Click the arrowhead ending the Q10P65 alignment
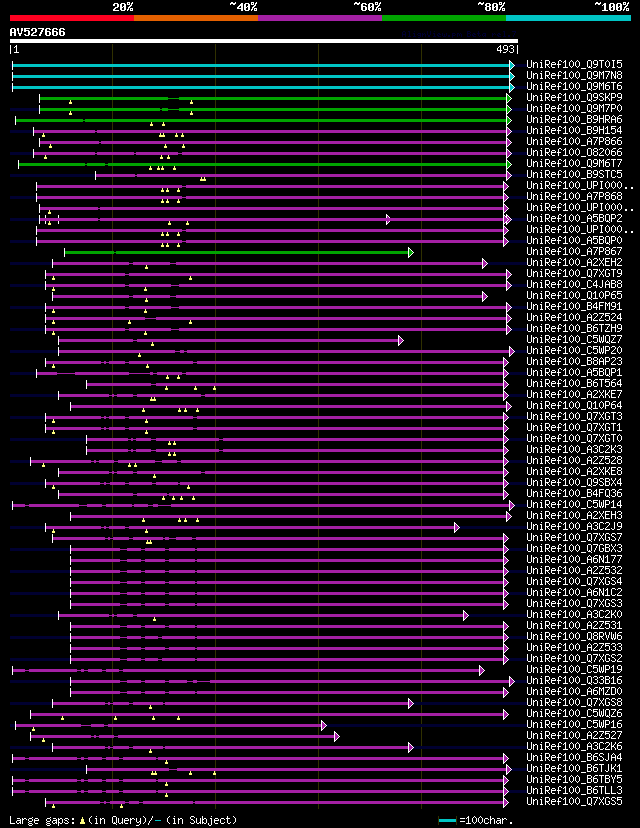640x828 pixels. [x=485, y=297]
